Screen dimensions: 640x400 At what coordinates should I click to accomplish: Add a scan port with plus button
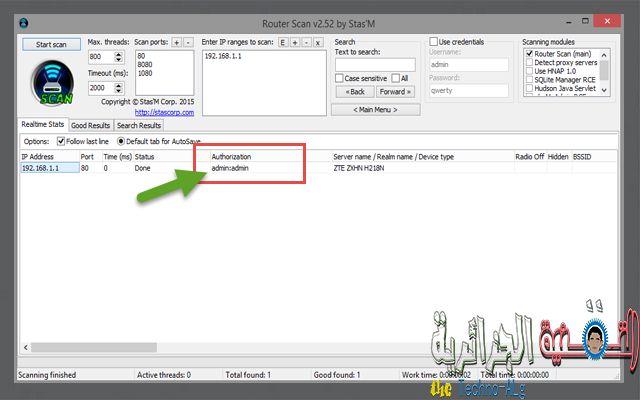click(x=176, y=42)
